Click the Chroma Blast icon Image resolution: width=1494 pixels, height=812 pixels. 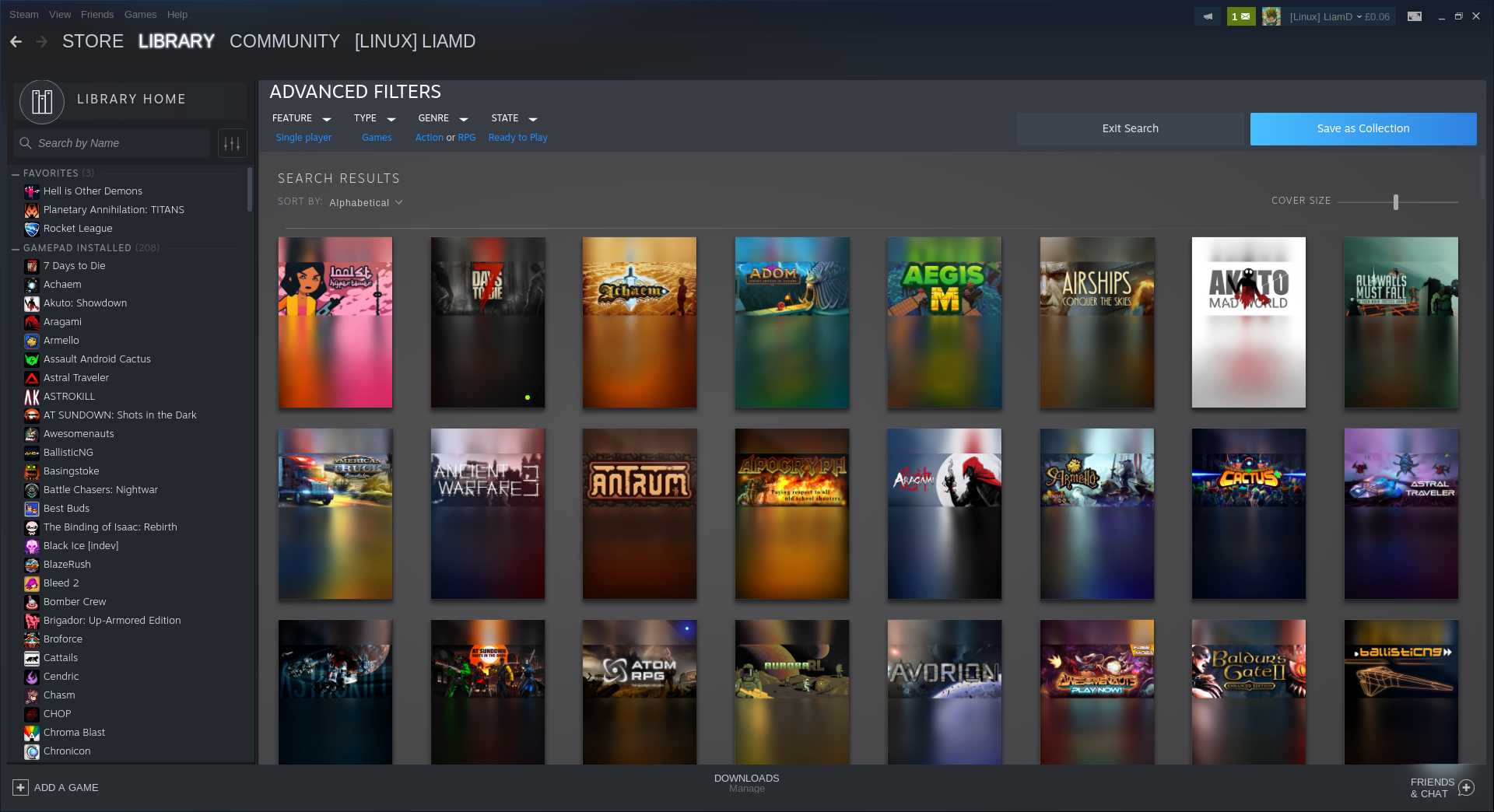tap(32, 733)
